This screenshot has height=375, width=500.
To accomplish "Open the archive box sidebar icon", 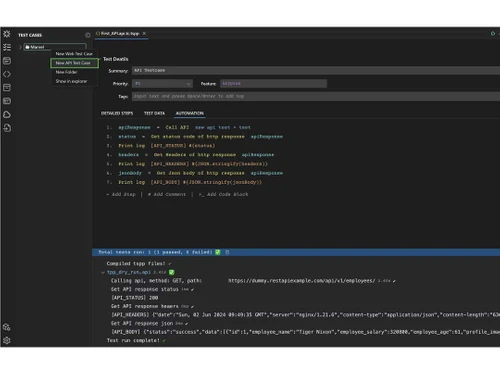I will coord(7,87).
